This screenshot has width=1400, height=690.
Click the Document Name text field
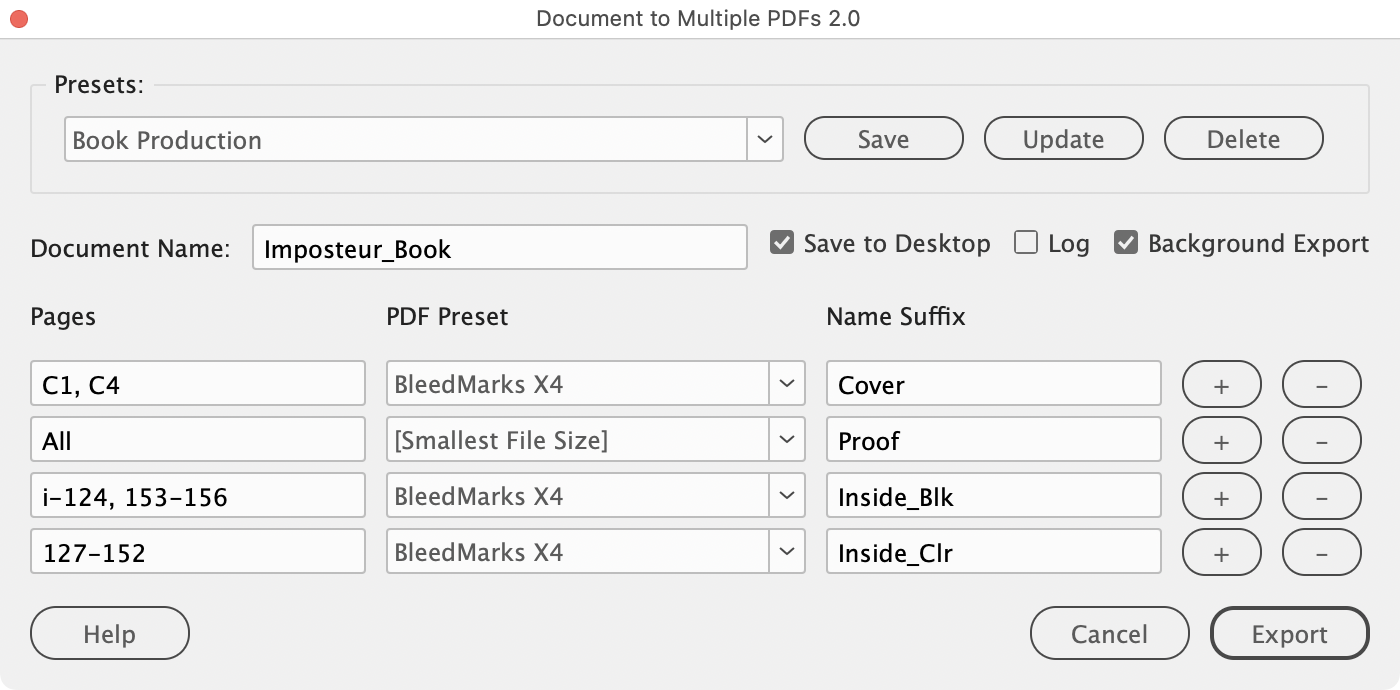499,248
